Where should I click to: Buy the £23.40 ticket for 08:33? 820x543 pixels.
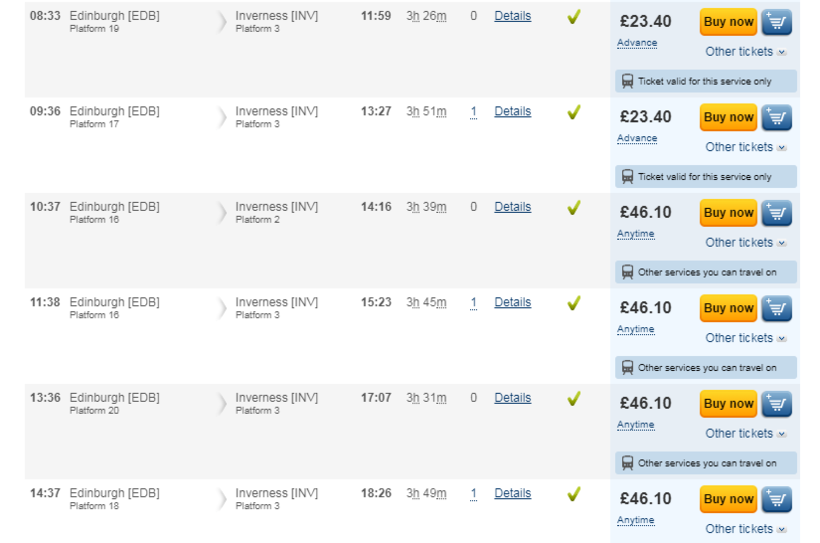coord(728,22)
